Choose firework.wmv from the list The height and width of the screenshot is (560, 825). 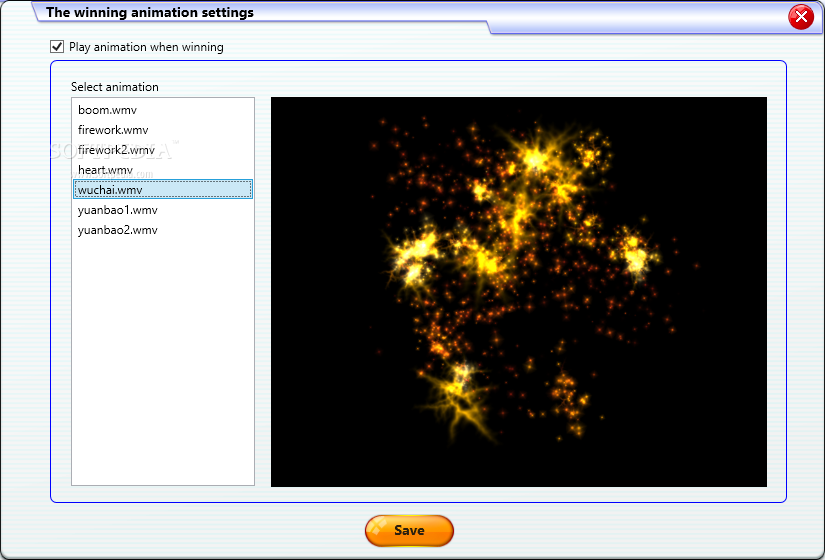pyautogui.click(x=163, y=130)
